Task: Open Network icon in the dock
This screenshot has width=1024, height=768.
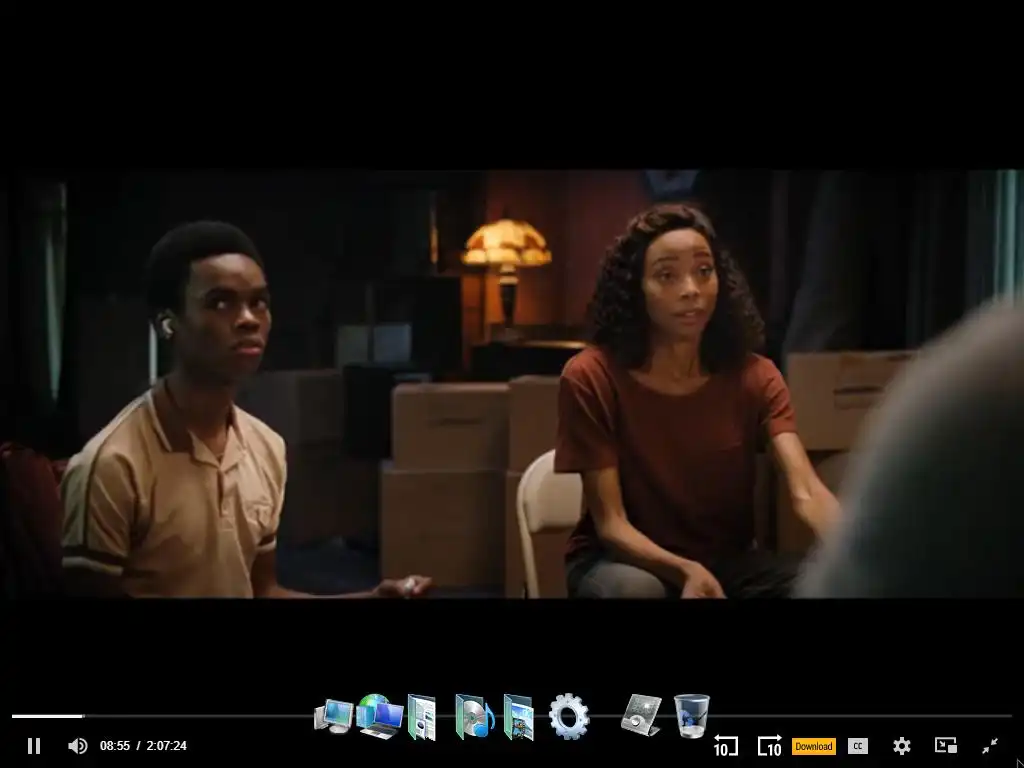Action: [379, 716]
